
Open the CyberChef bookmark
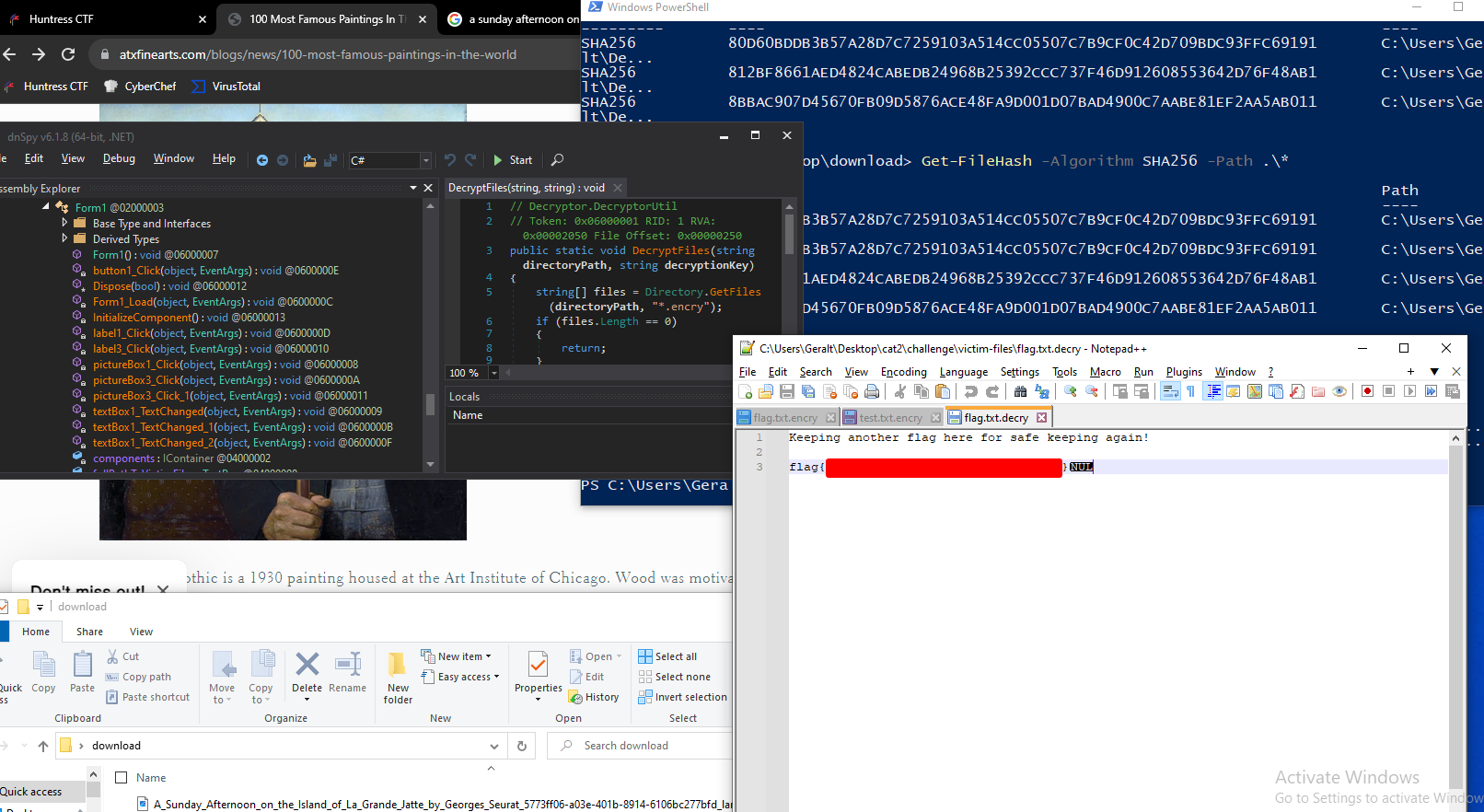[x=140, y=87]
